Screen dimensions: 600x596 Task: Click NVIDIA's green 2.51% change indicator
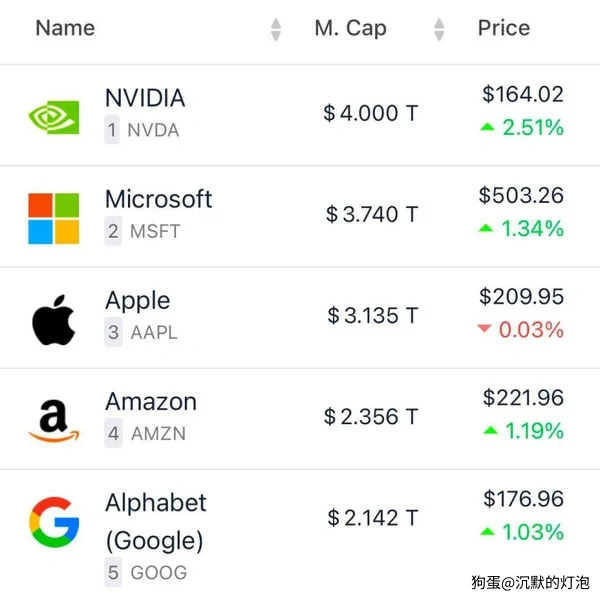tap(521, 128)
